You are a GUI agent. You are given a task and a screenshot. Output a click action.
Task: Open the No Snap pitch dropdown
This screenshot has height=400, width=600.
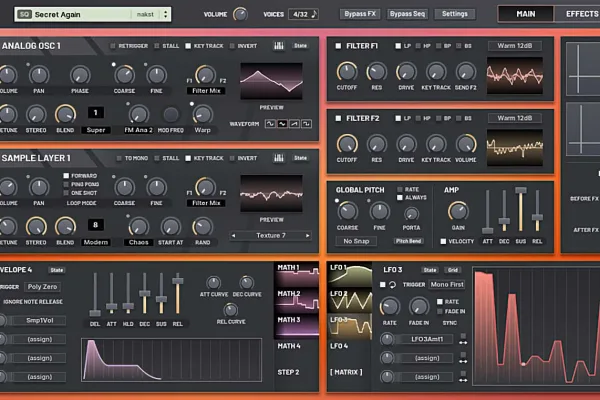pyautogui.click(x=356, y=241)
